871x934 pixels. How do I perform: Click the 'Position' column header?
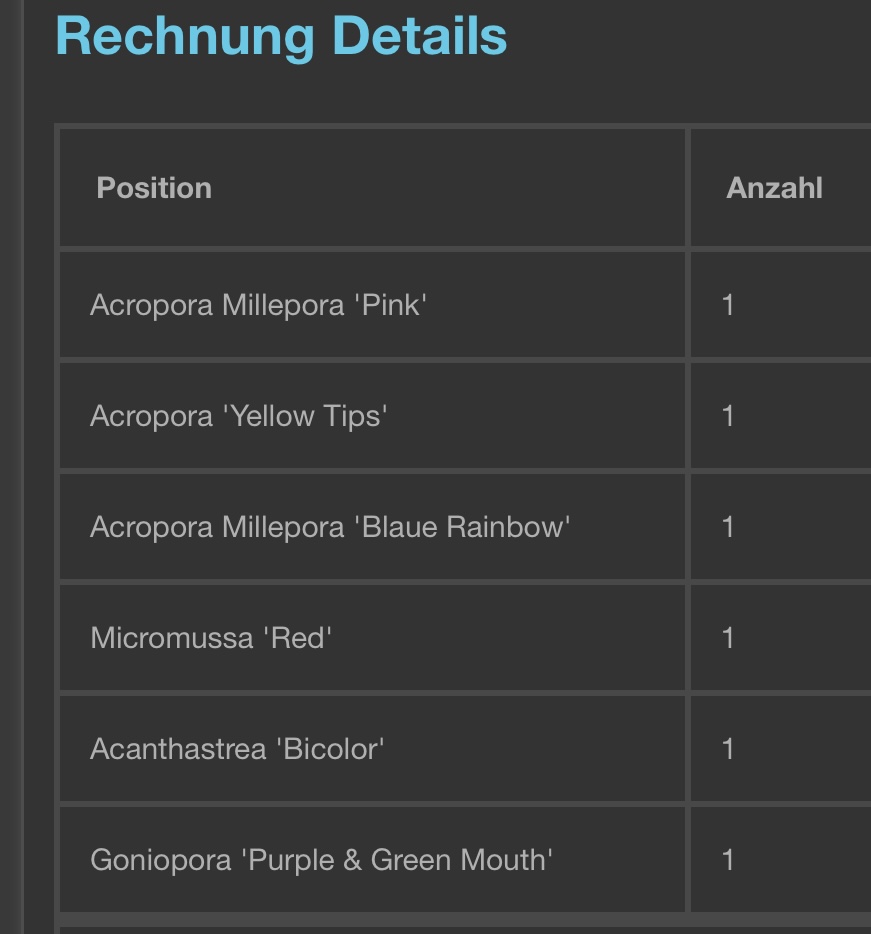[x=154, y=188]
